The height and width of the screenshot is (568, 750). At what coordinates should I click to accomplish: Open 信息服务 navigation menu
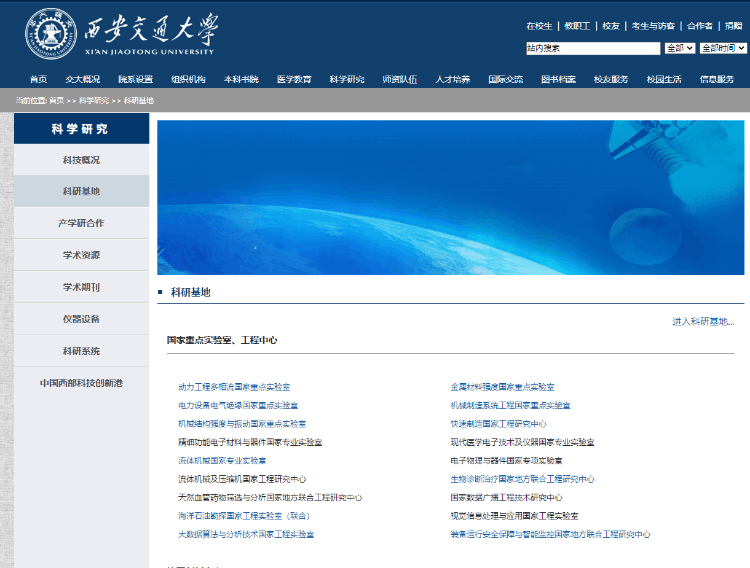click(x=717, y=79)
